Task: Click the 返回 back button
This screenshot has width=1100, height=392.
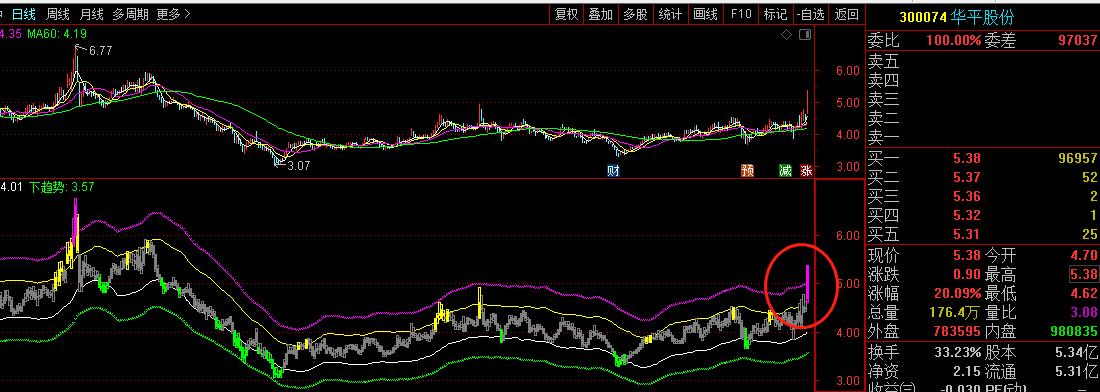Action: (847, 14)
